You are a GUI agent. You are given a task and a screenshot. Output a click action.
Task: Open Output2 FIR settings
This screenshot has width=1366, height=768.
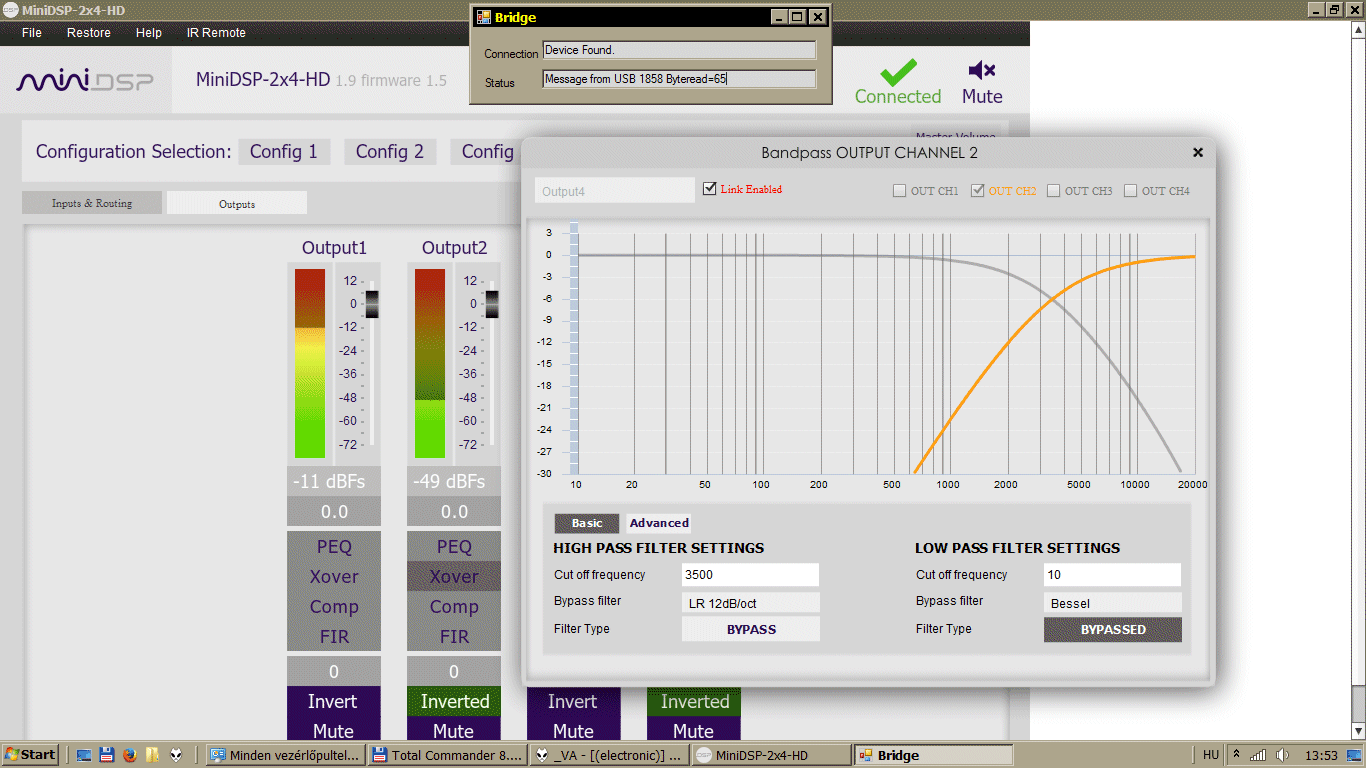454,637
